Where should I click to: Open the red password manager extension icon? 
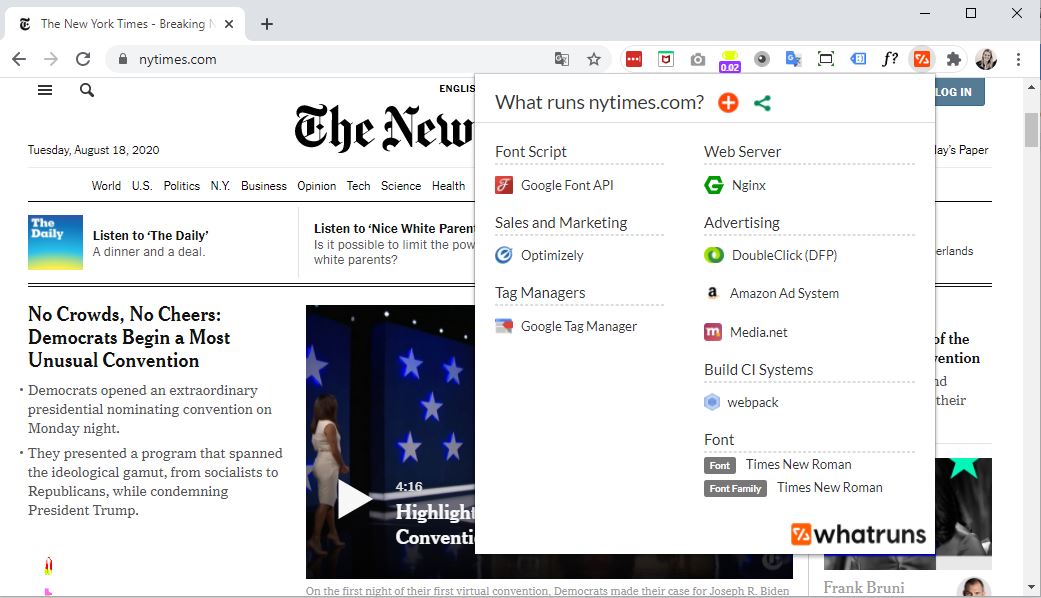(x=634, y=59)
